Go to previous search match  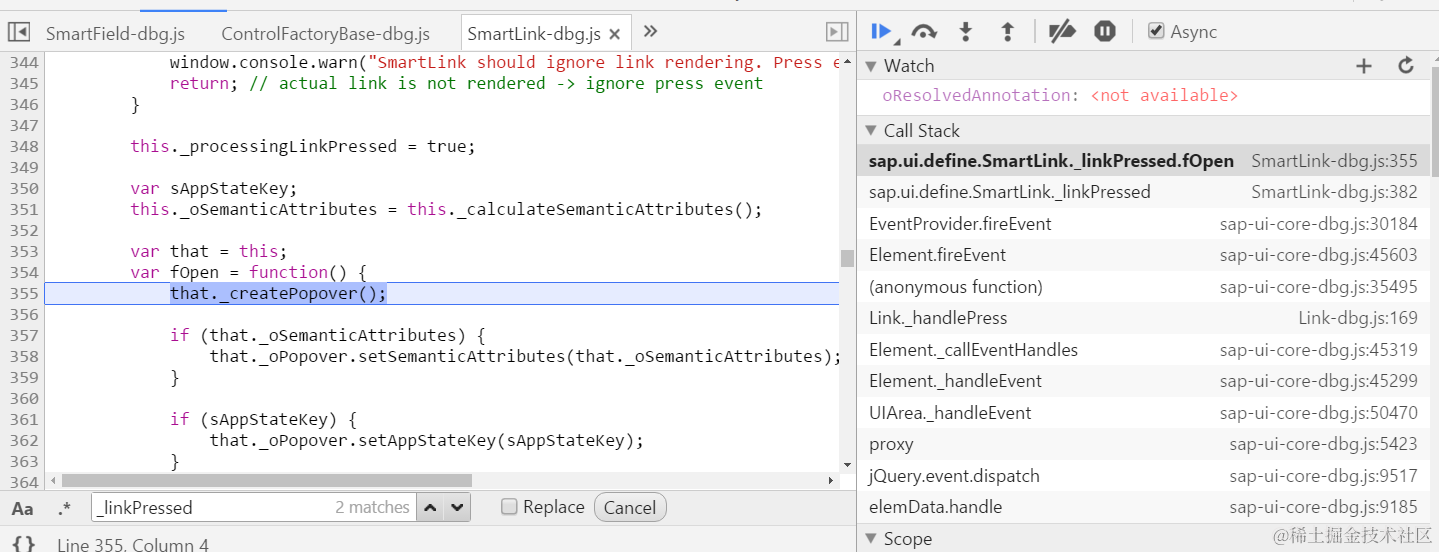pyautogui.click(x=431, y=508)
